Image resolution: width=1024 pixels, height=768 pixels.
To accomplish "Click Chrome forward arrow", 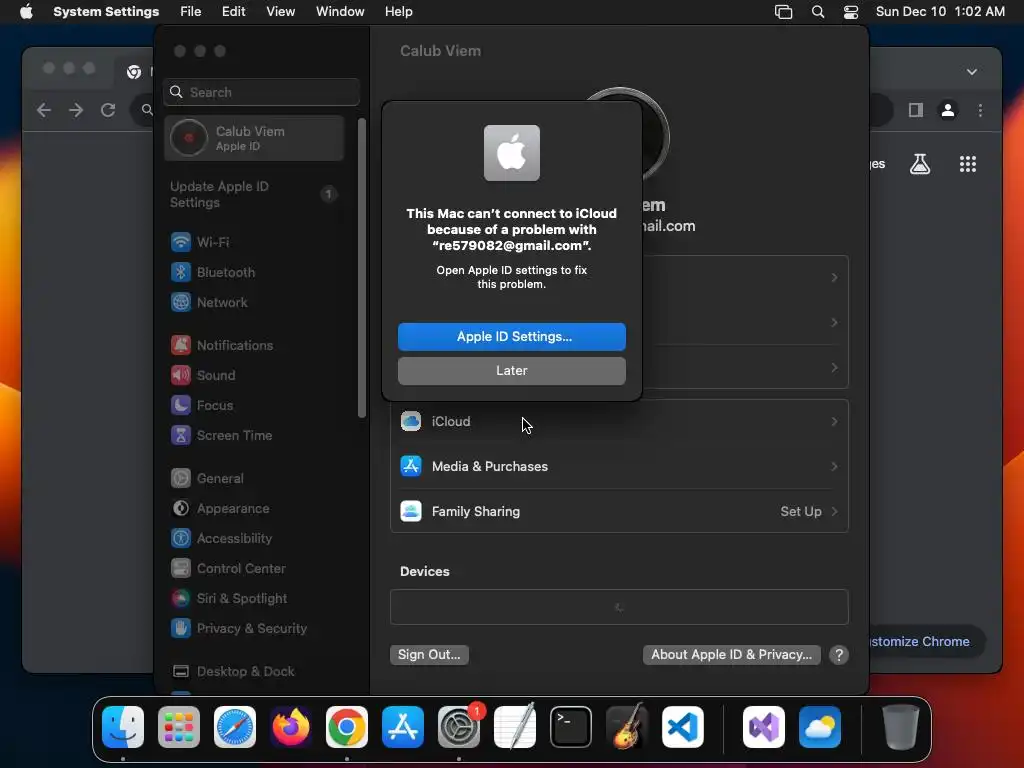I will click(x=76, y=110).
